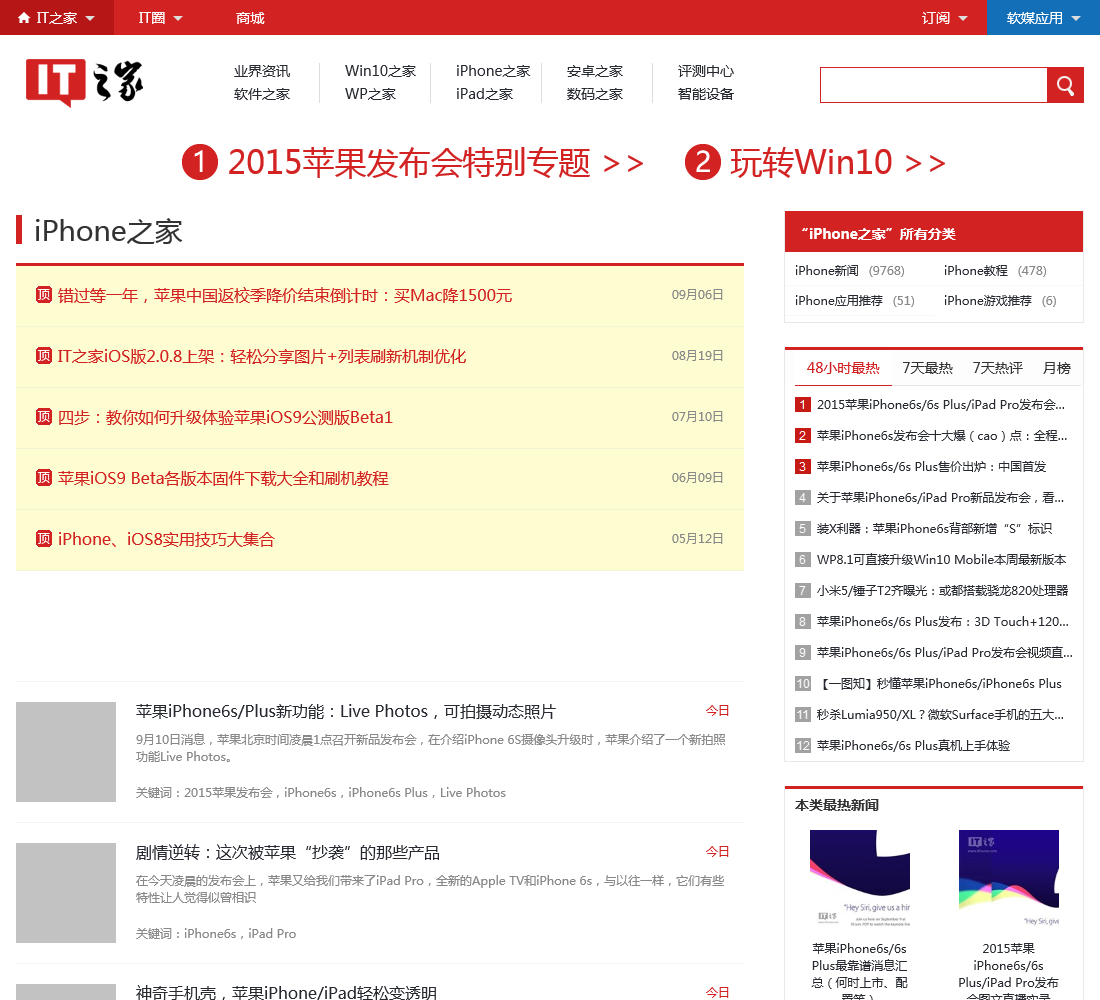Screen dimensions: 1100x1000
Task: Open hot item 秒杀Lumia950/XL
Action: [940, 715]
